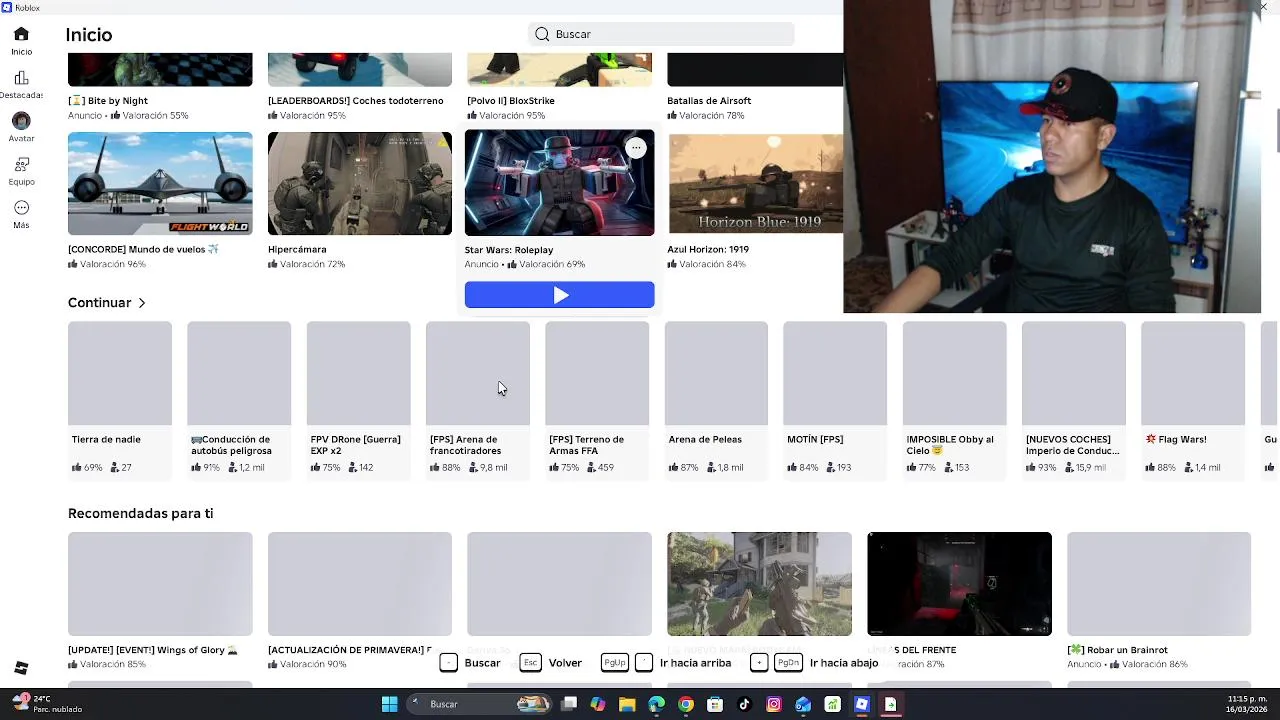Open the soldiers-and-house recommended thumbnail
This screenshot has height=720, width=1280.
760,584
